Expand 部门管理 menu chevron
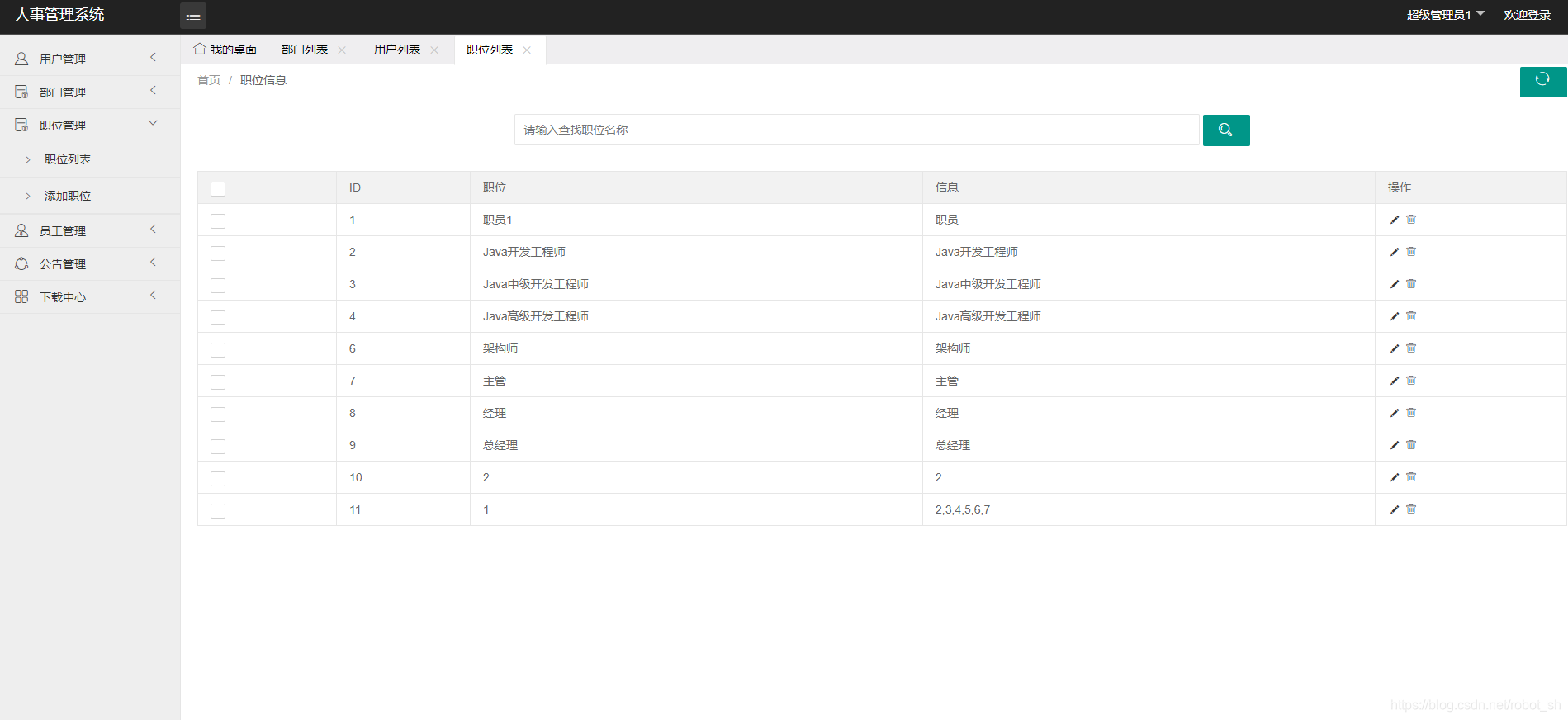 coord(153,90)
